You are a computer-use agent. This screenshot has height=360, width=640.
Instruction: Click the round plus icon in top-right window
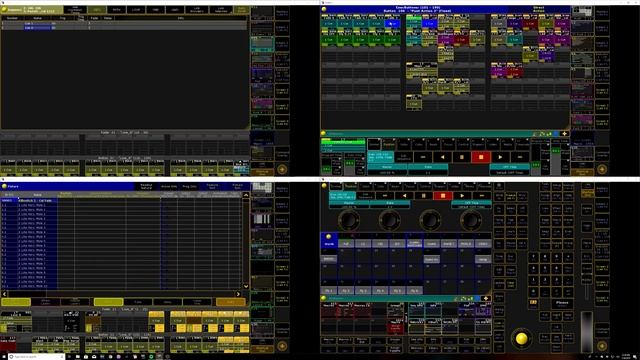[x=602, y=169]
